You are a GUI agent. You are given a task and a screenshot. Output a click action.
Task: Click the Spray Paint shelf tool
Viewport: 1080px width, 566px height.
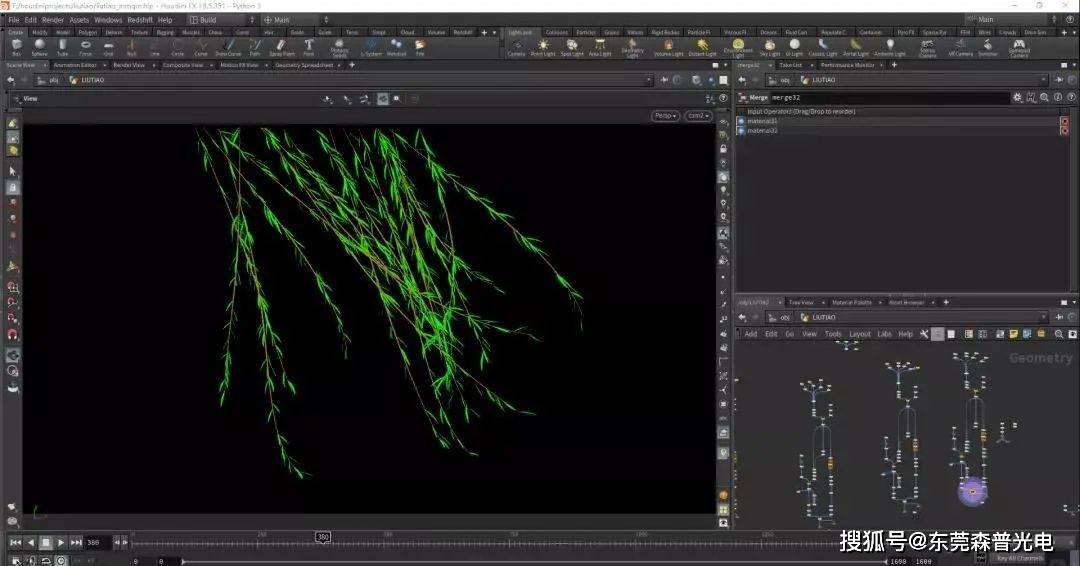coord(282,46)
